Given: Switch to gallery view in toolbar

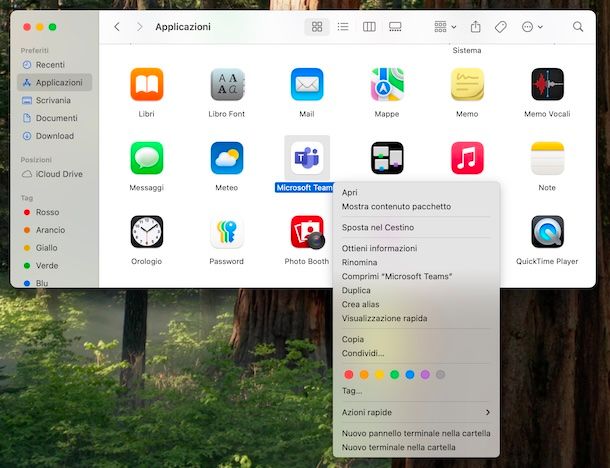Looking at the screenshot, I should tap(395, 26).
